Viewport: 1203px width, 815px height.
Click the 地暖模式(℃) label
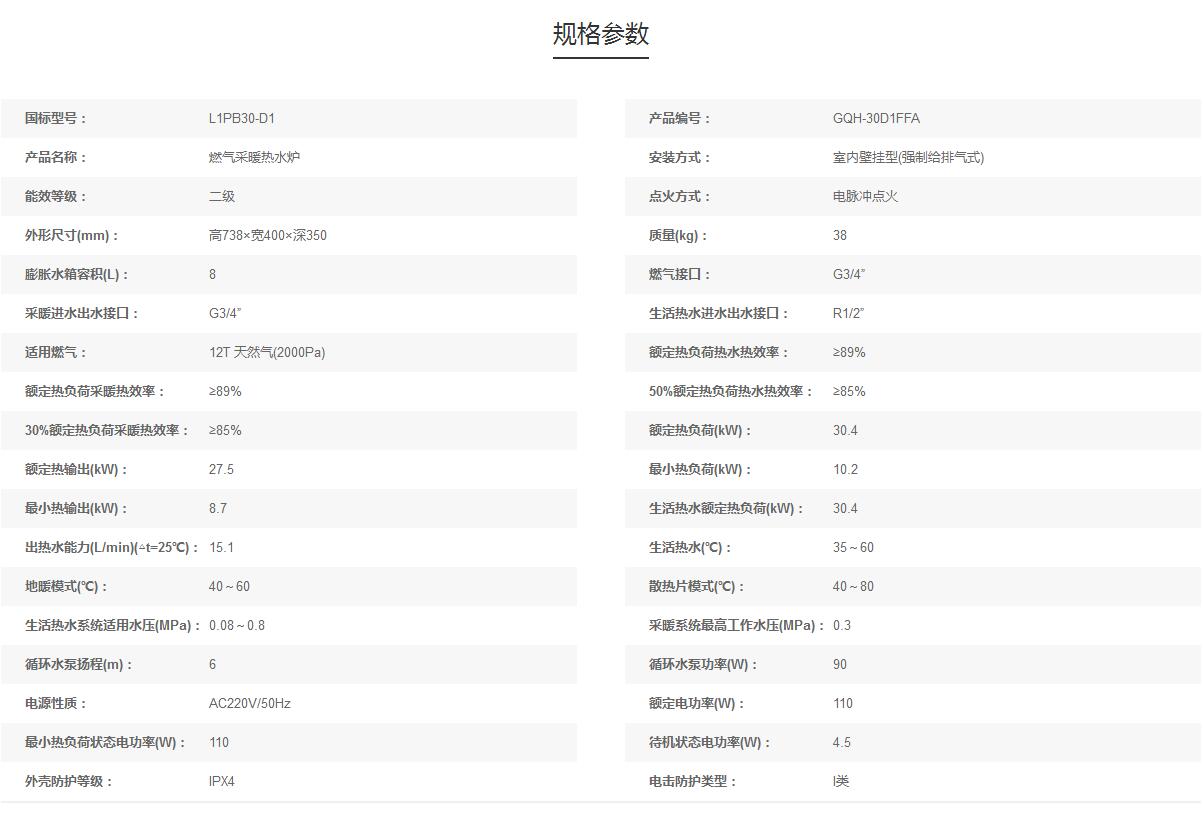pyautogui.click(x=66, y=586)
